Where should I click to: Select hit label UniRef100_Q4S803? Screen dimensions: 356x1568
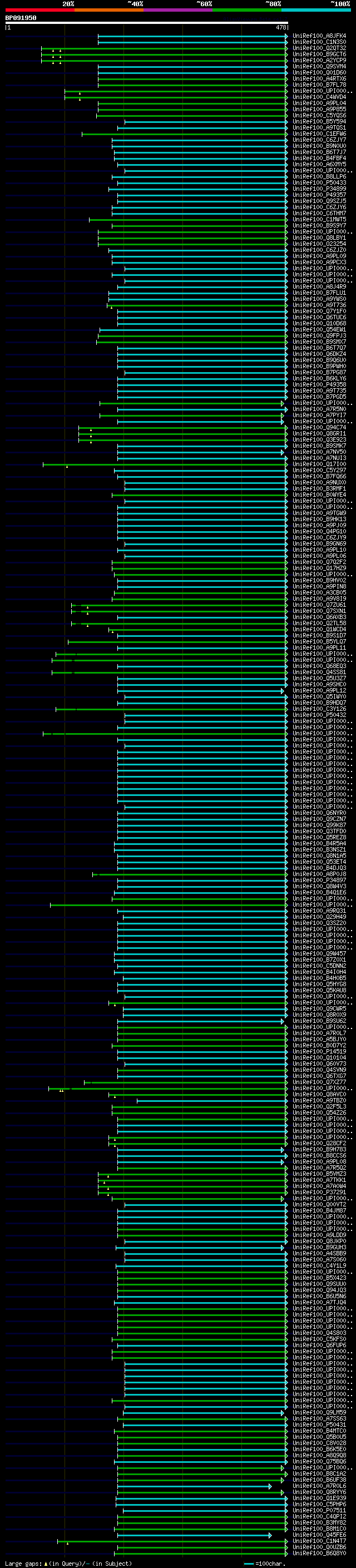pyautogui.click(x=319, y=1332)
